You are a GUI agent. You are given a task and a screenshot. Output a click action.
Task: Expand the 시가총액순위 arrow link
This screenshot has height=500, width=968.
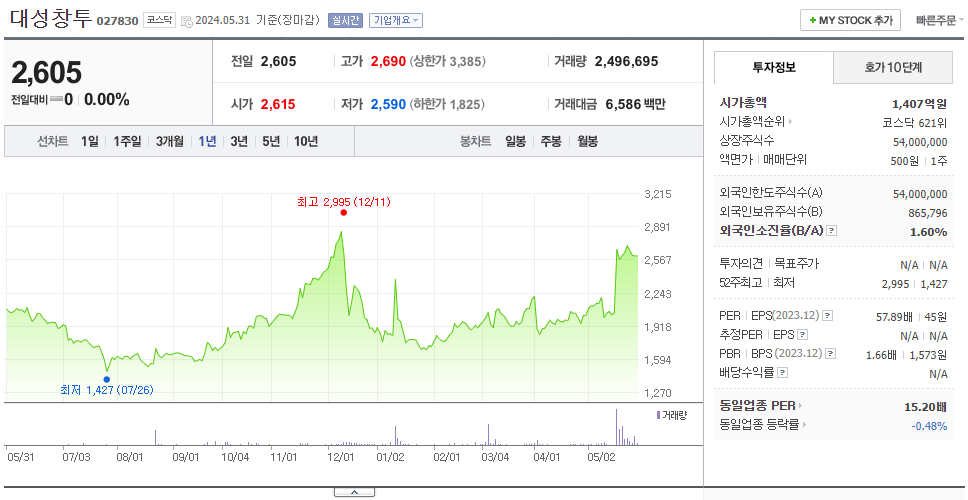(790, 122)
